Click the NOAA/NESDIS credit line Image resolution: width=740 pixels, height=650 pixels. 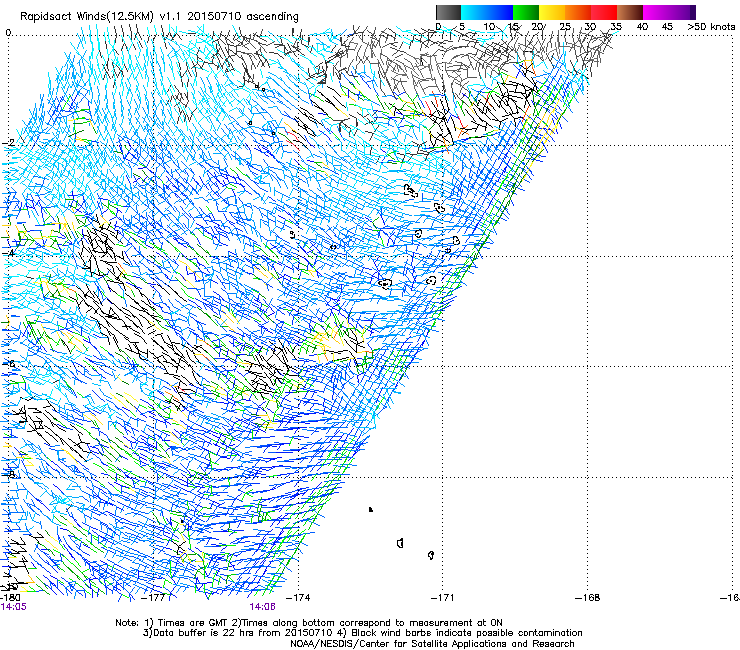click(x=432, y=644)
